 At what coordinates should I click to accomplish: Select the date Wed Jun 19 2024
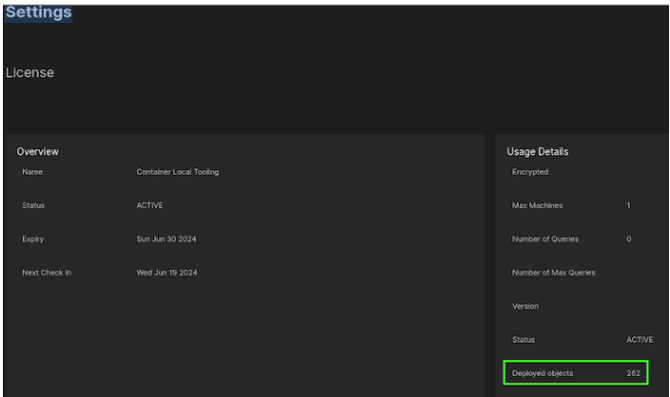167,273
